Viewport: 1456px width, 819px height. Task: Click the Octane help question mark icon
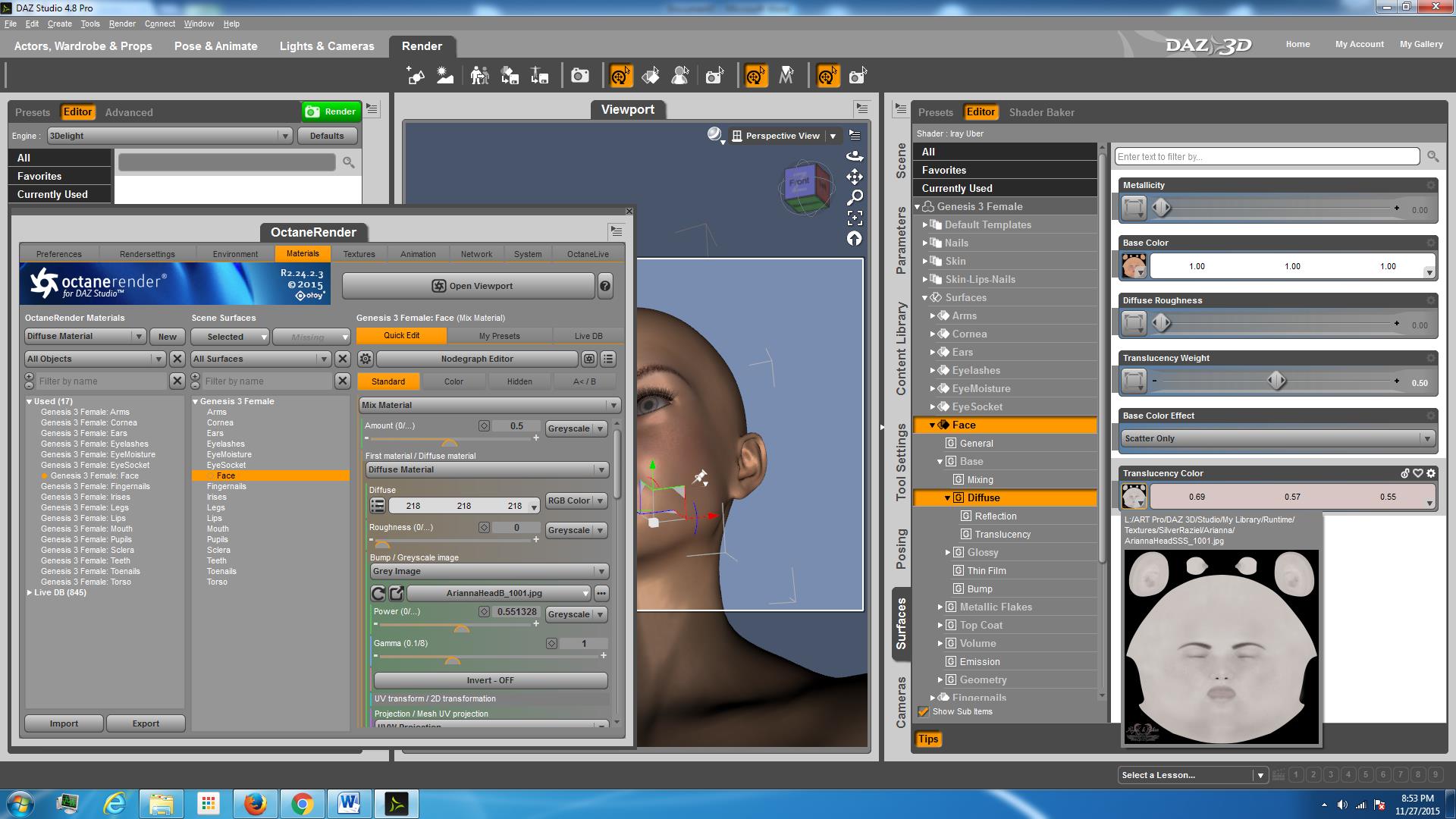(605, 286)
